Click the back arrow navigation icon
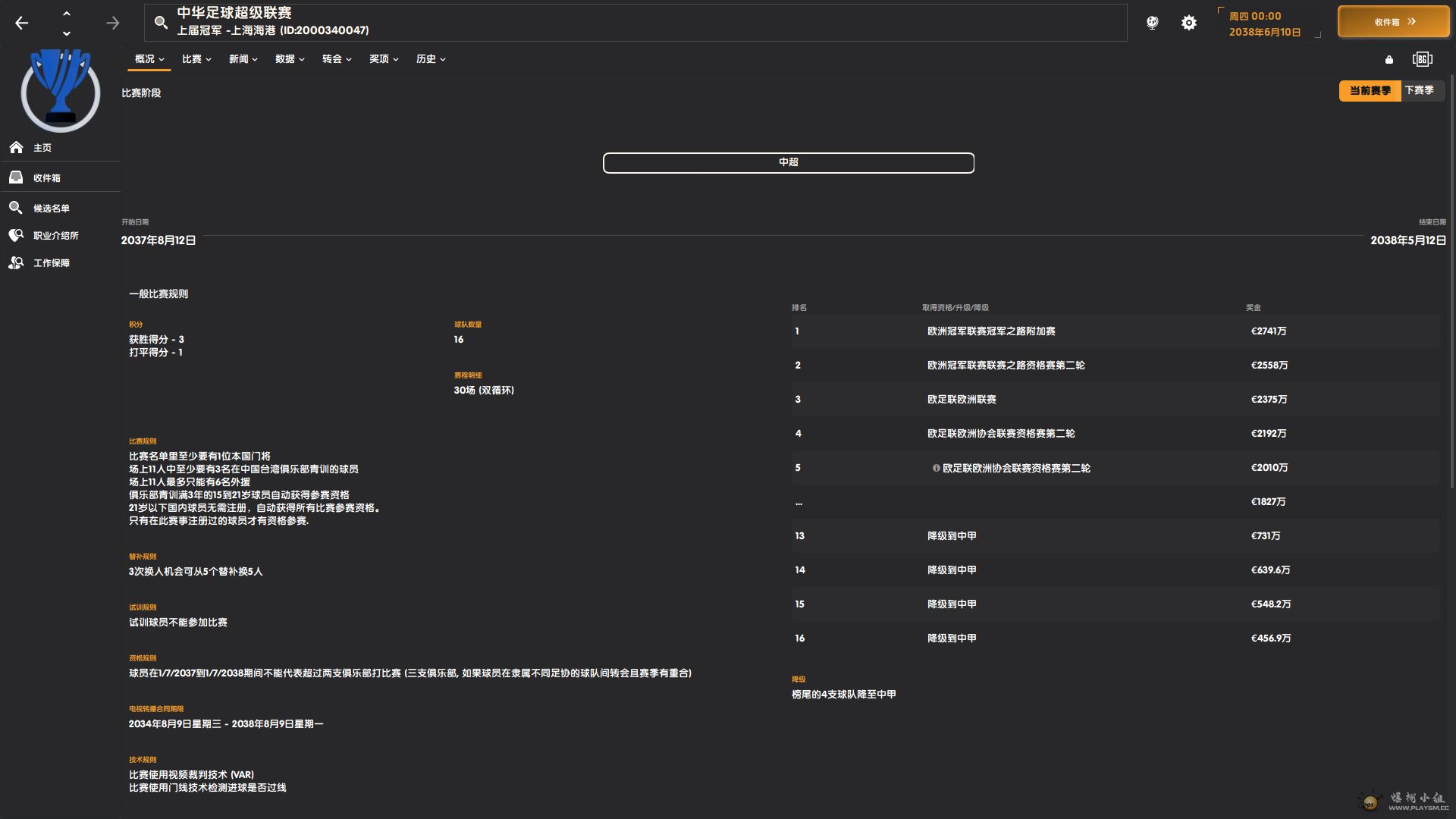This screenshot has width=1456, height=819. (x=22, y=23)
